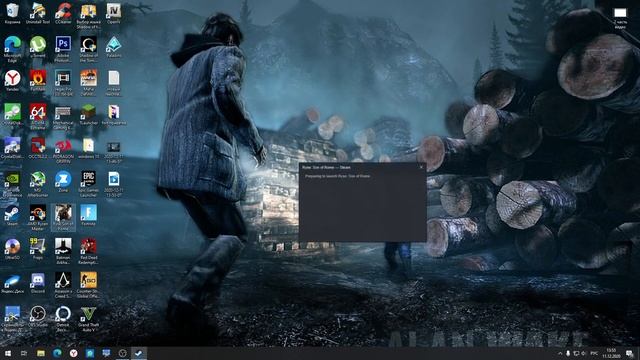Open Yandex browser from taskbar

pos(73,353)
